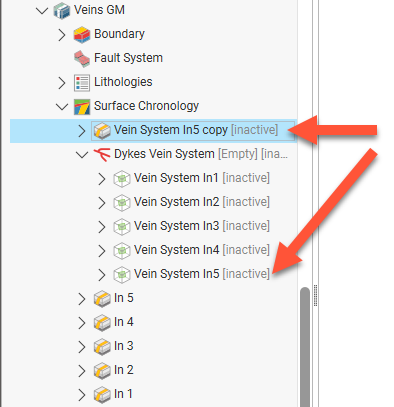The width and height of the screenshot is (394, 407).
Task: Click the Fault System icon
Action: point(82,58)
